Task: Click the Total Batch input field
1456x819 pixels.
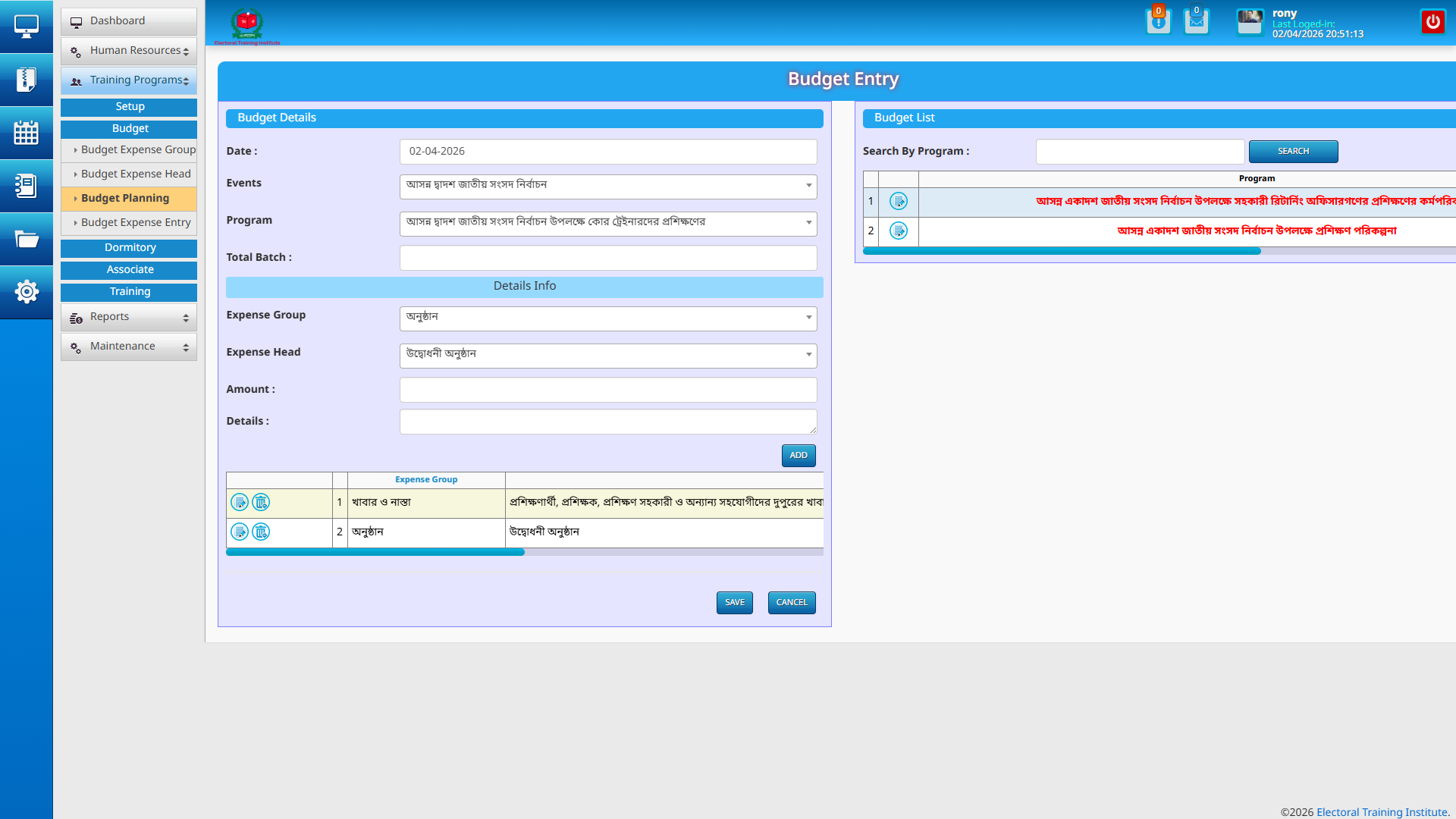Action: 607,258
